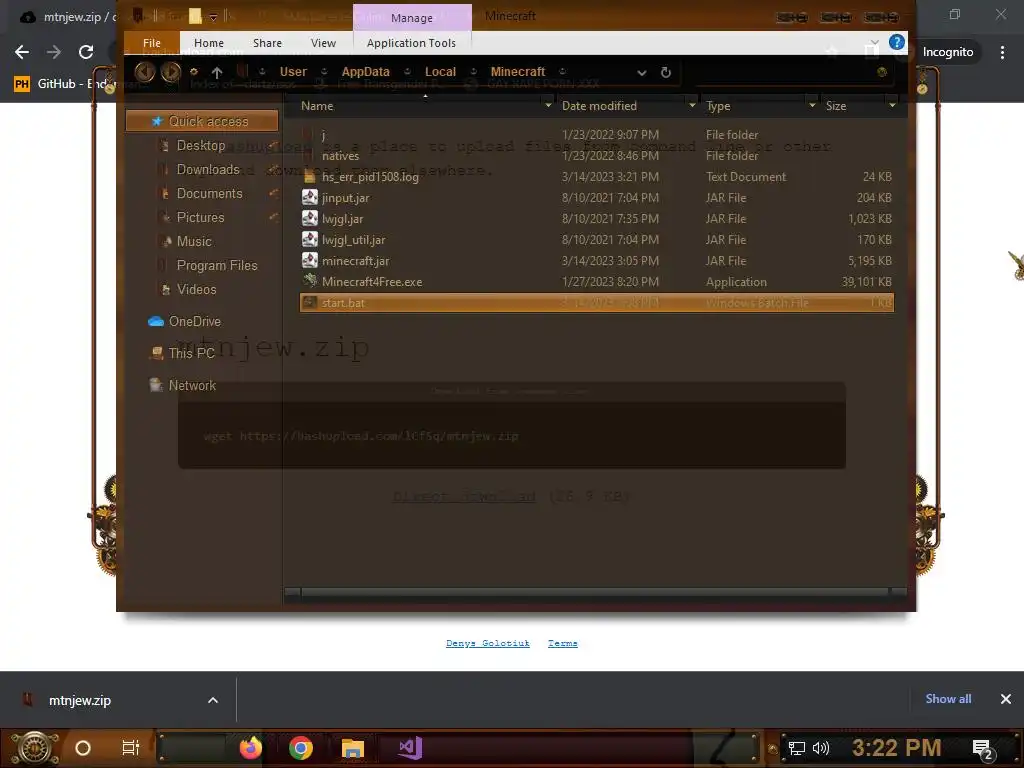Screen dimensions: 1024x768
Task: Select This PC in navigation pane
Action: [191, 353]
